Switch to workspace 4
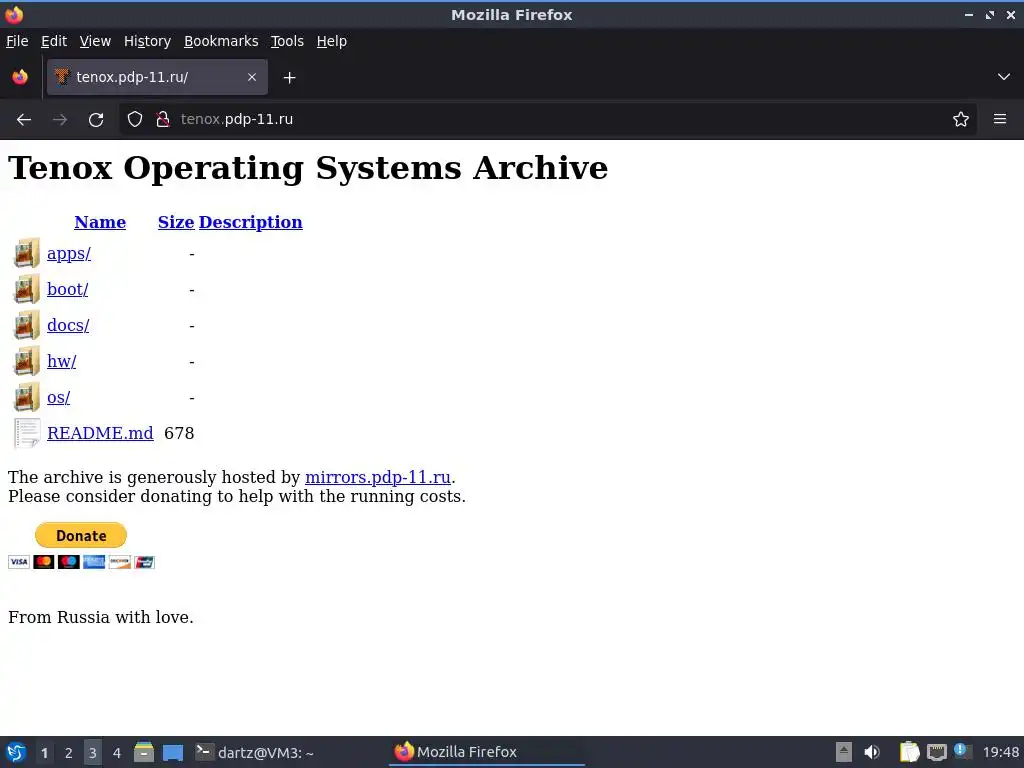 point(117,753)
